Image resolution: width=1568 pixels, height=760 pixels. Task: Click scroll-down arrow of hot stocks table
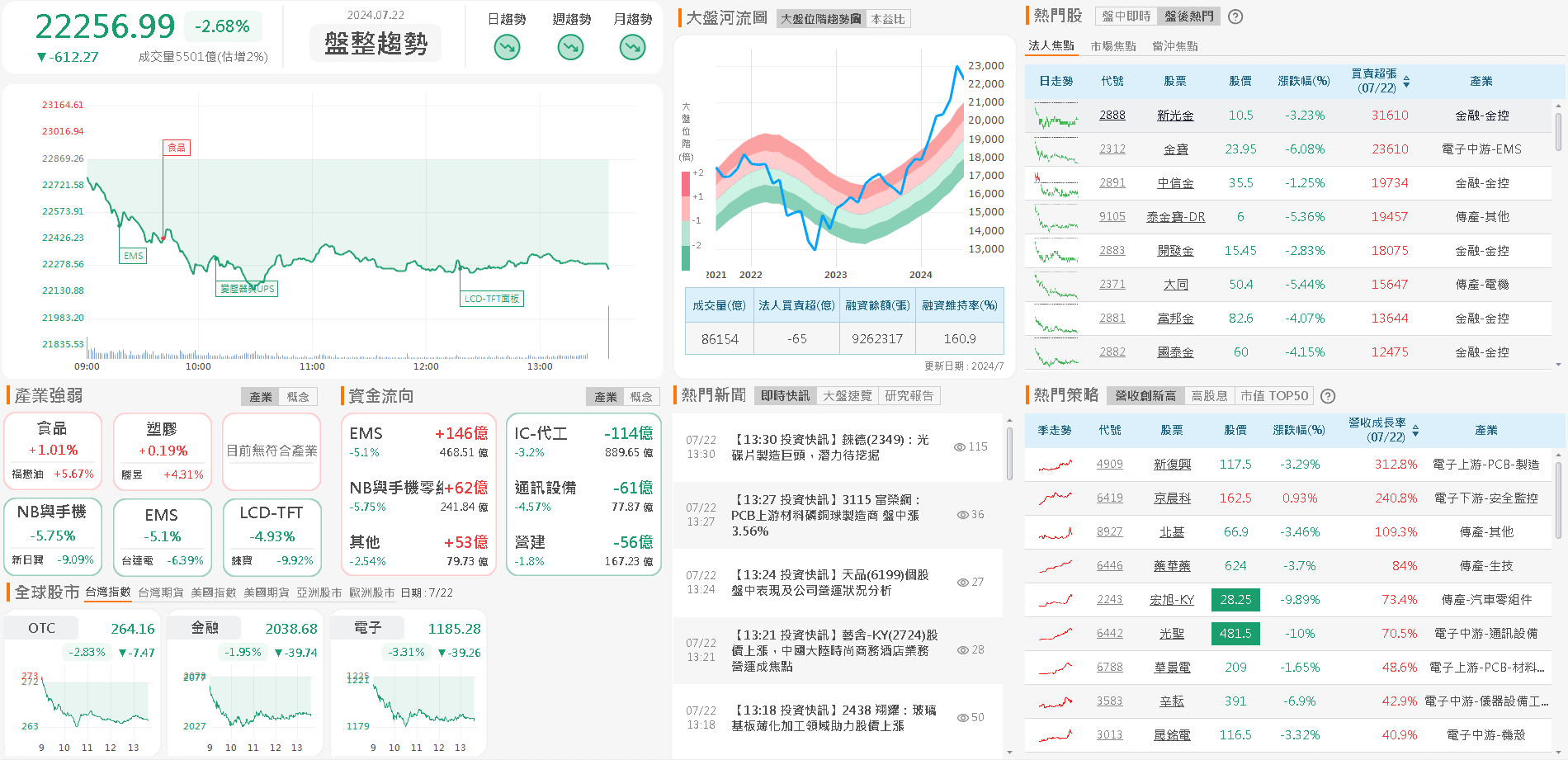pyautogui.click(x=1558, y=364)
